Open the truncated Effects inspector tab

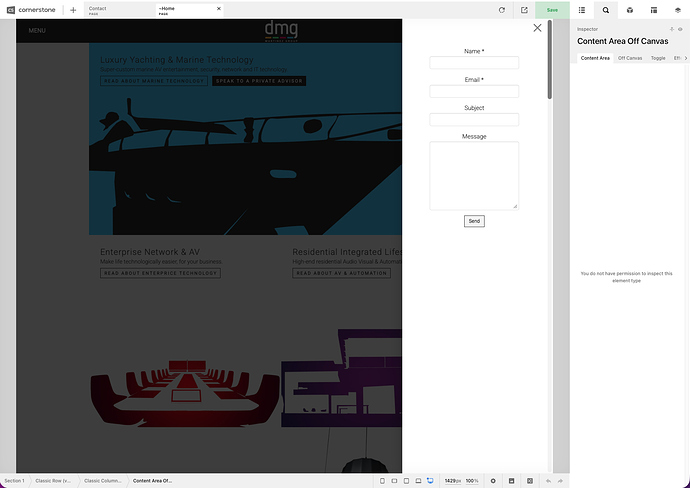(x=677, y=58)
